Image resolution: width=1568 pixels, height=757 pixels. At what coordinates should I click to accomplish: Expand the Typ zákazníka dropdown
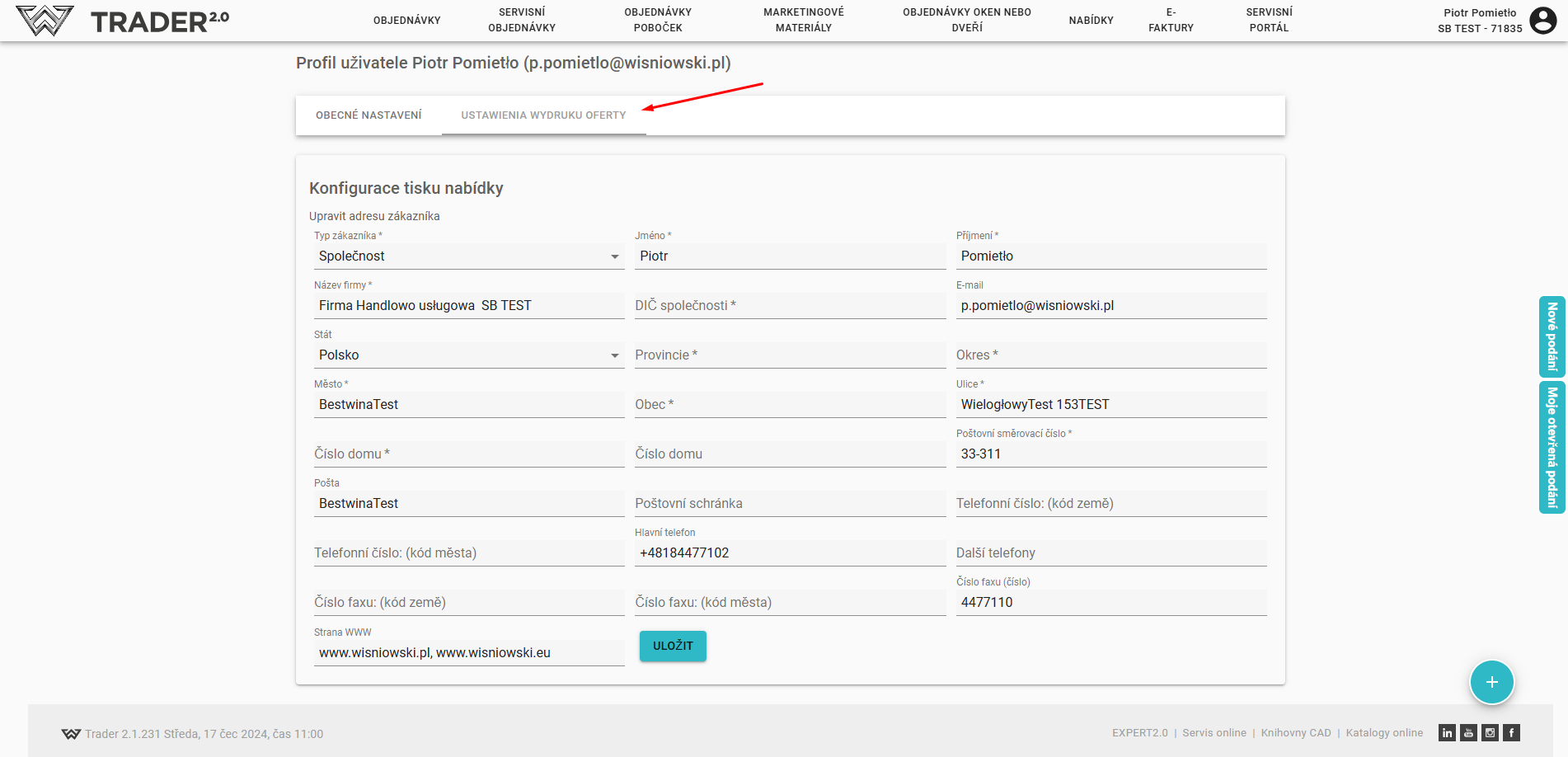[x=468, y=256]
